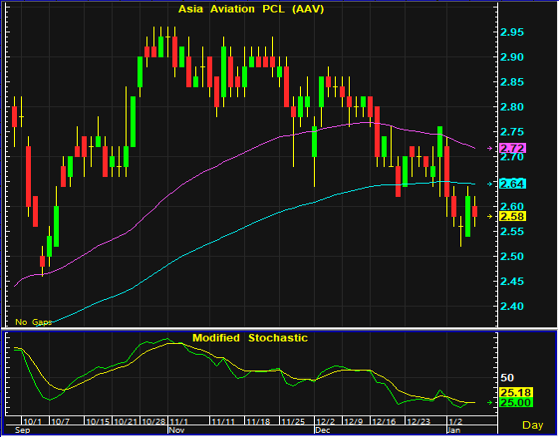559x437 pixels.
Task: Select the 10/28 date marker
Action: coord(153,422)
